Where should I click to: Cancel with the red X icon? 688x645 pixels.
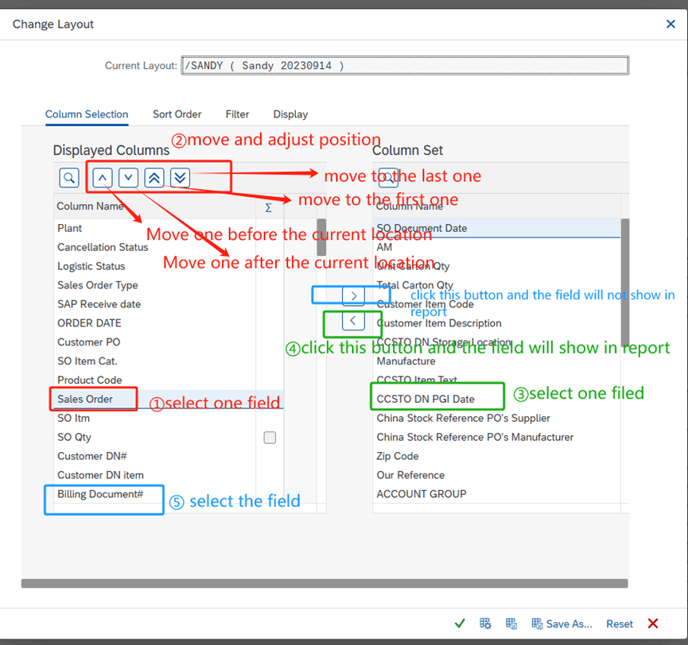coord(653,624)
